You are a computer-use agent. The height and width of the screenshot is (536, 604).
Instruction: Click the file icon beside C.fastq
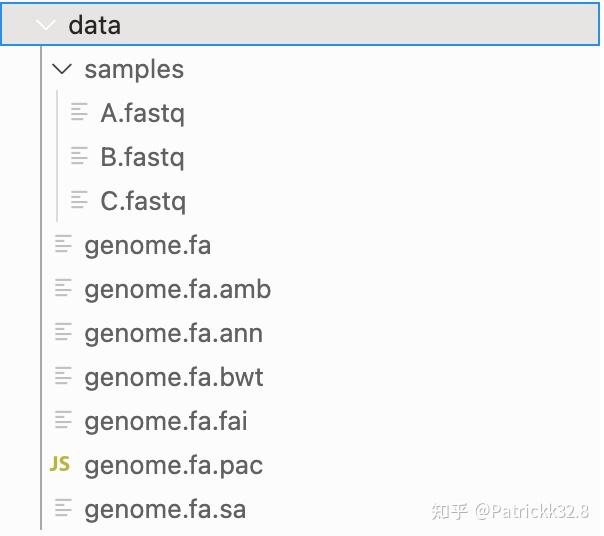[x=80, y=201]
